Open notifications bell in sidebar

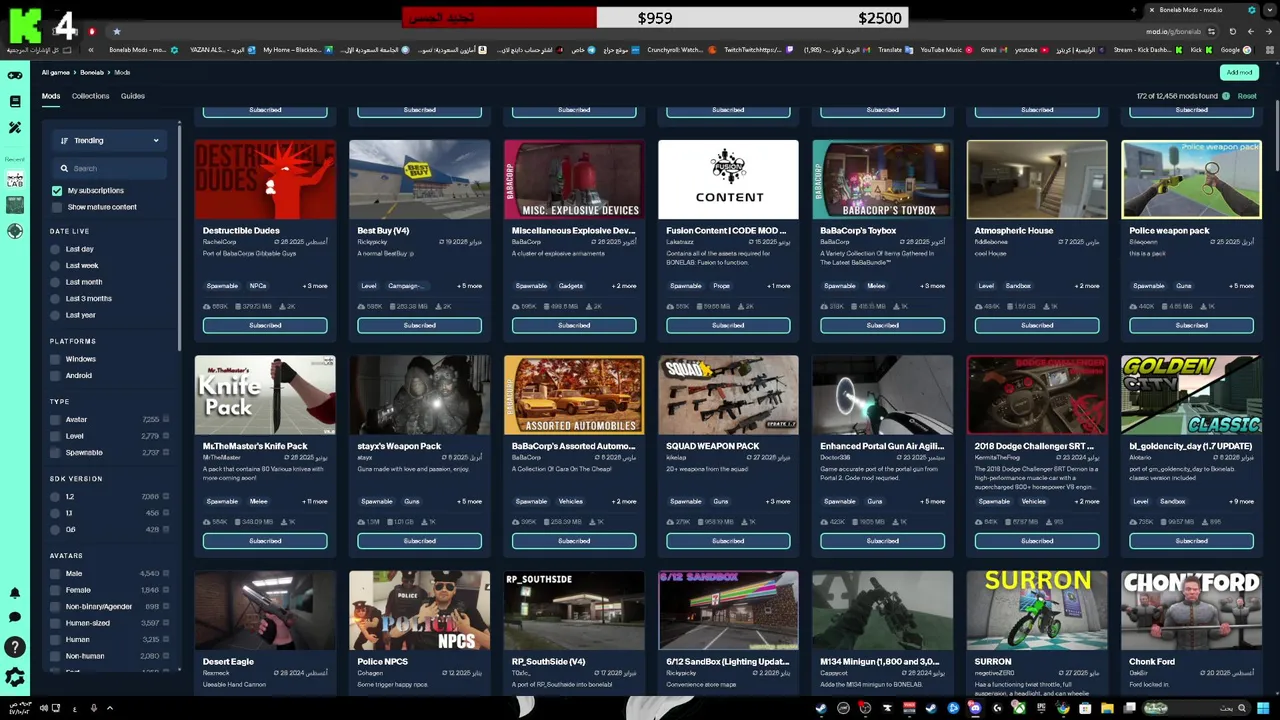pyautogui.click(x=15, y=594)
